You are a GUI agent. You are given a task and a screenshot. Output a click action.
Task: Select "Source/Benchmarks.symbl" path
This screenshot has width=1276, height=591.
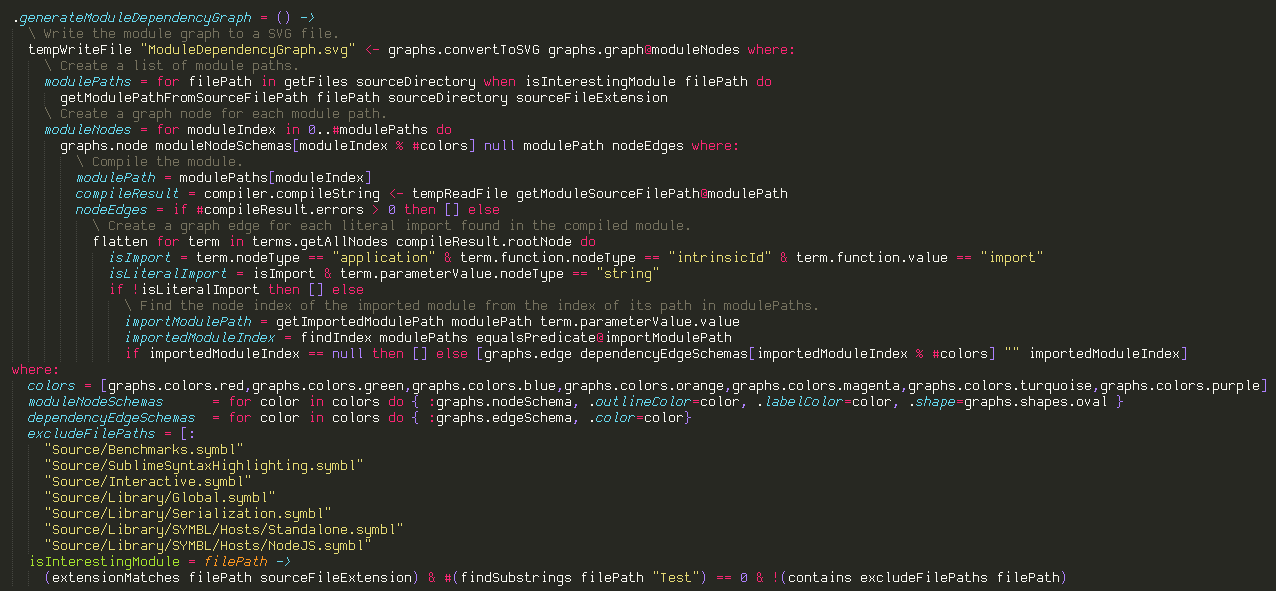144,449
